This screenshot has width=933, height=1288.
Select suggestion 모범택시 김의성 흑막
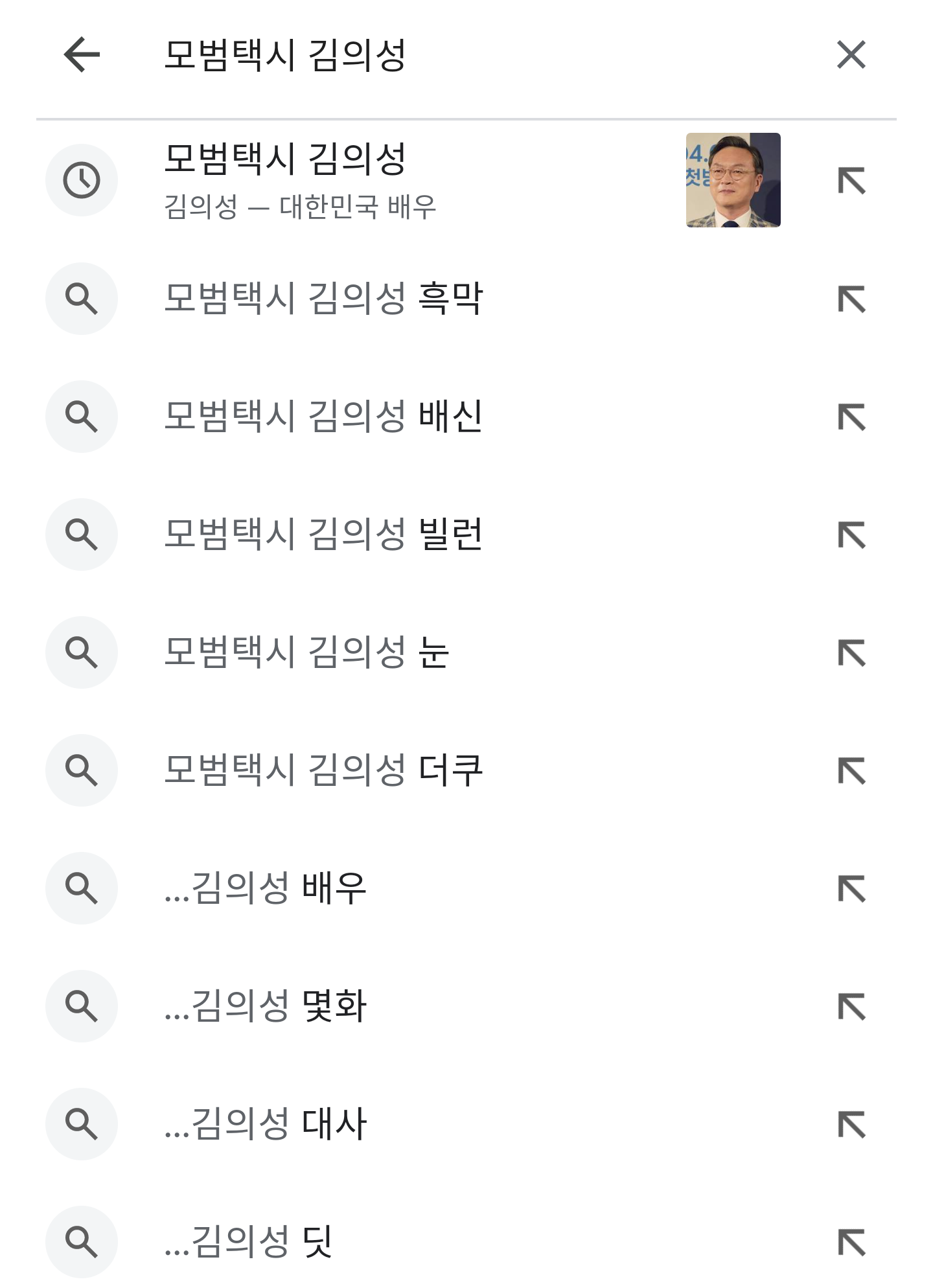click(323, 299)
